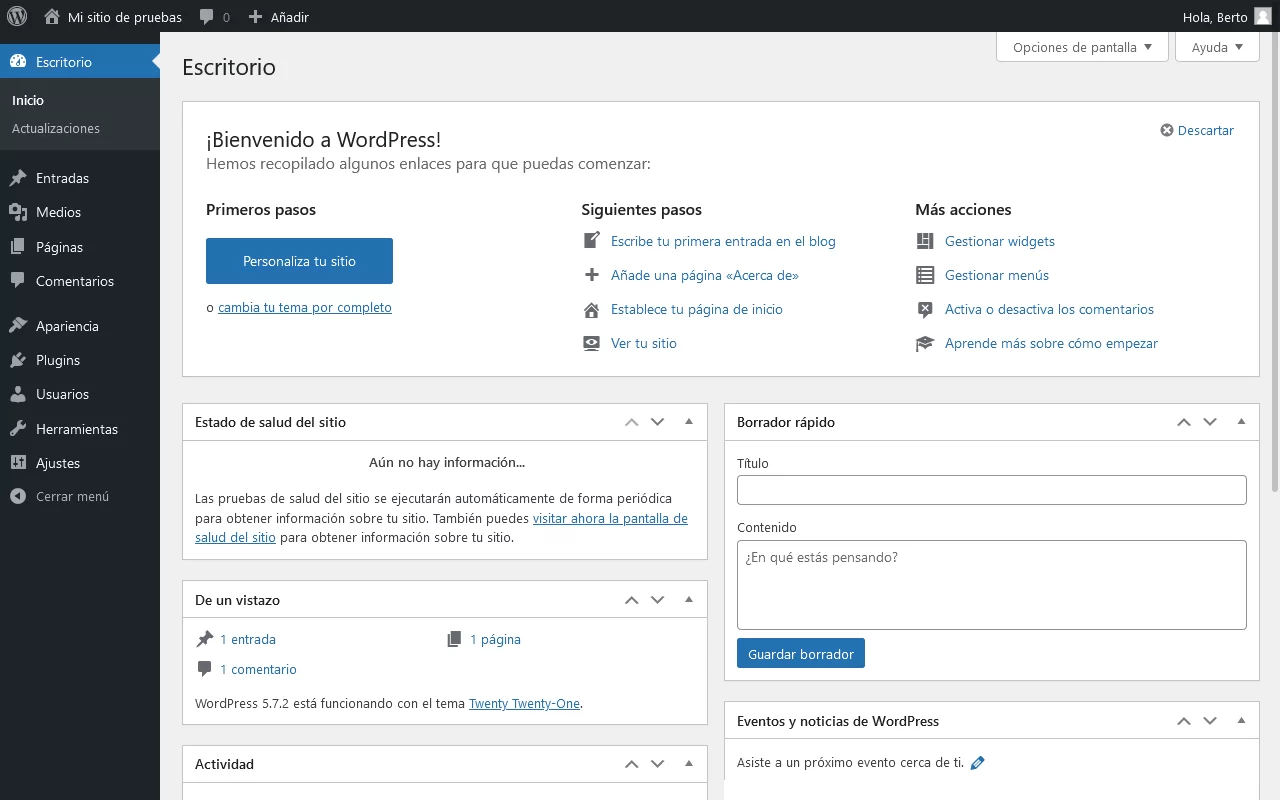Open the Entradas menu
This screenshot has width=1280, height=800.
click(x=80, y=178)
